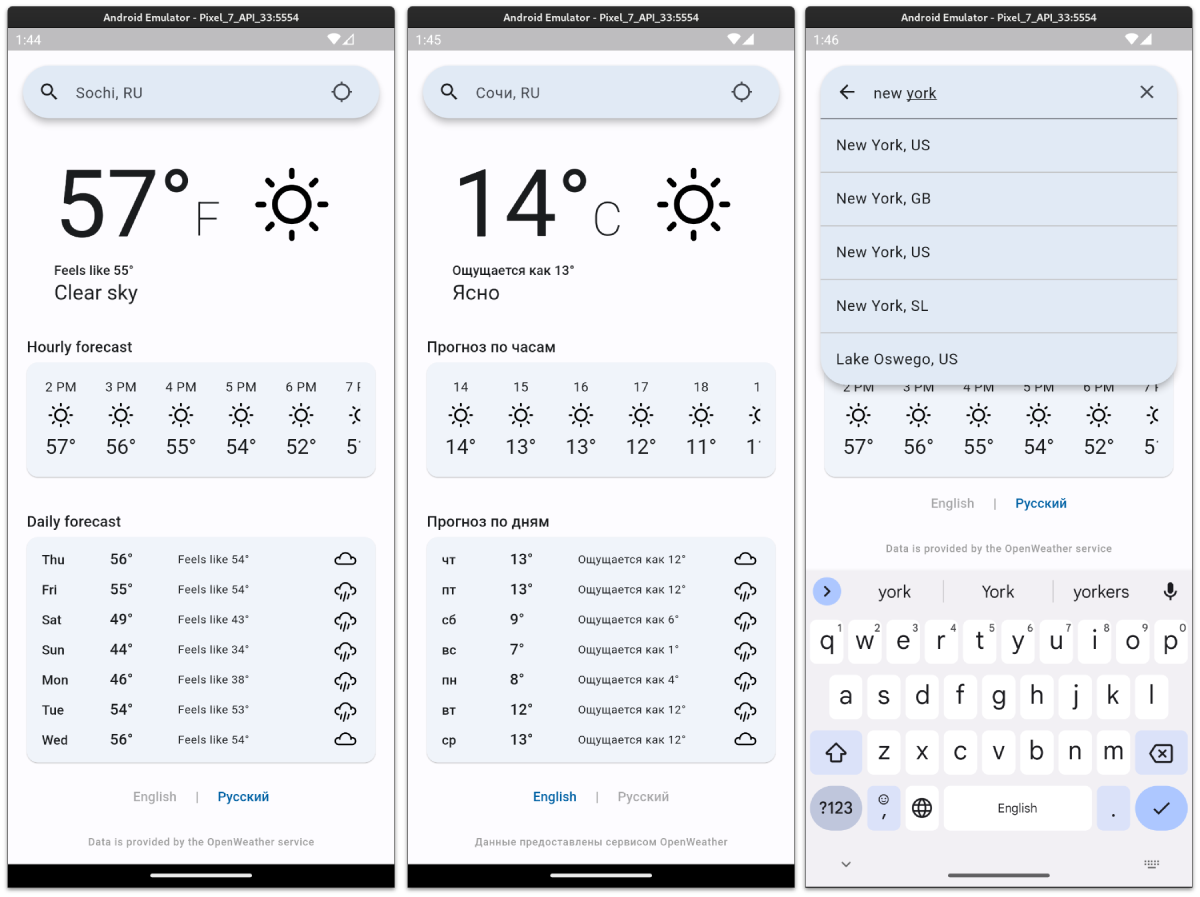This screenshot has width=1200, height=897.
Task: Tap "Ощущается как 13°" under 14° C
Action: click(x=513, y=270)
